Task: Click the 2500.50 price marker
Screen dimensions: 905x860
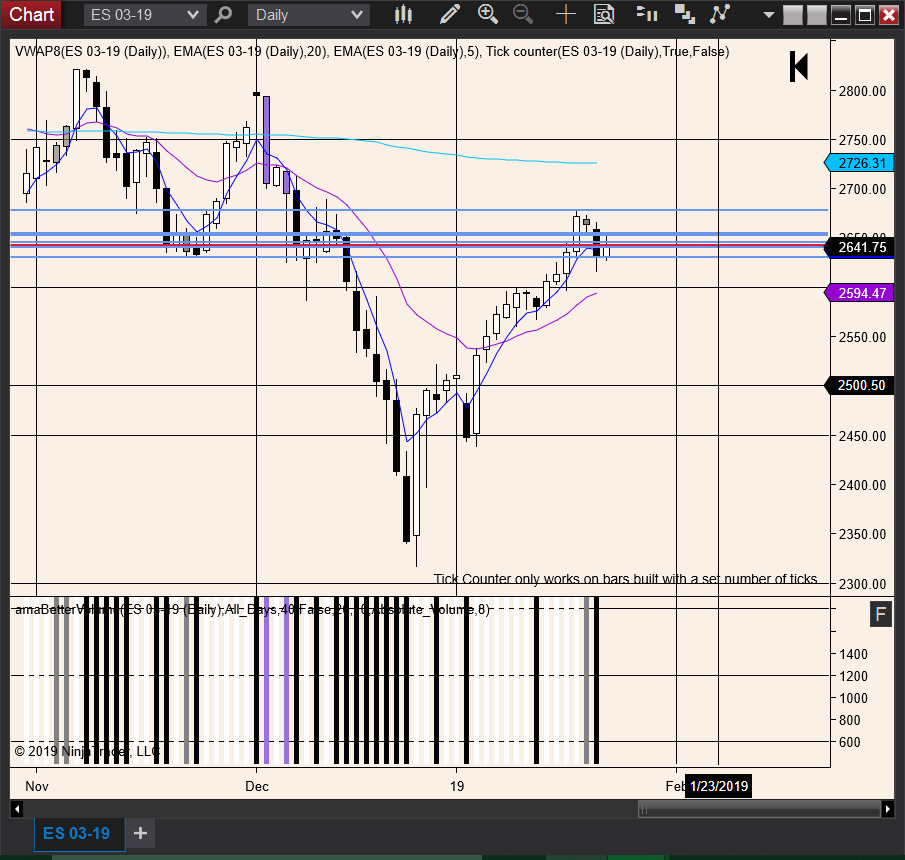Action: [x=859, y=385]
